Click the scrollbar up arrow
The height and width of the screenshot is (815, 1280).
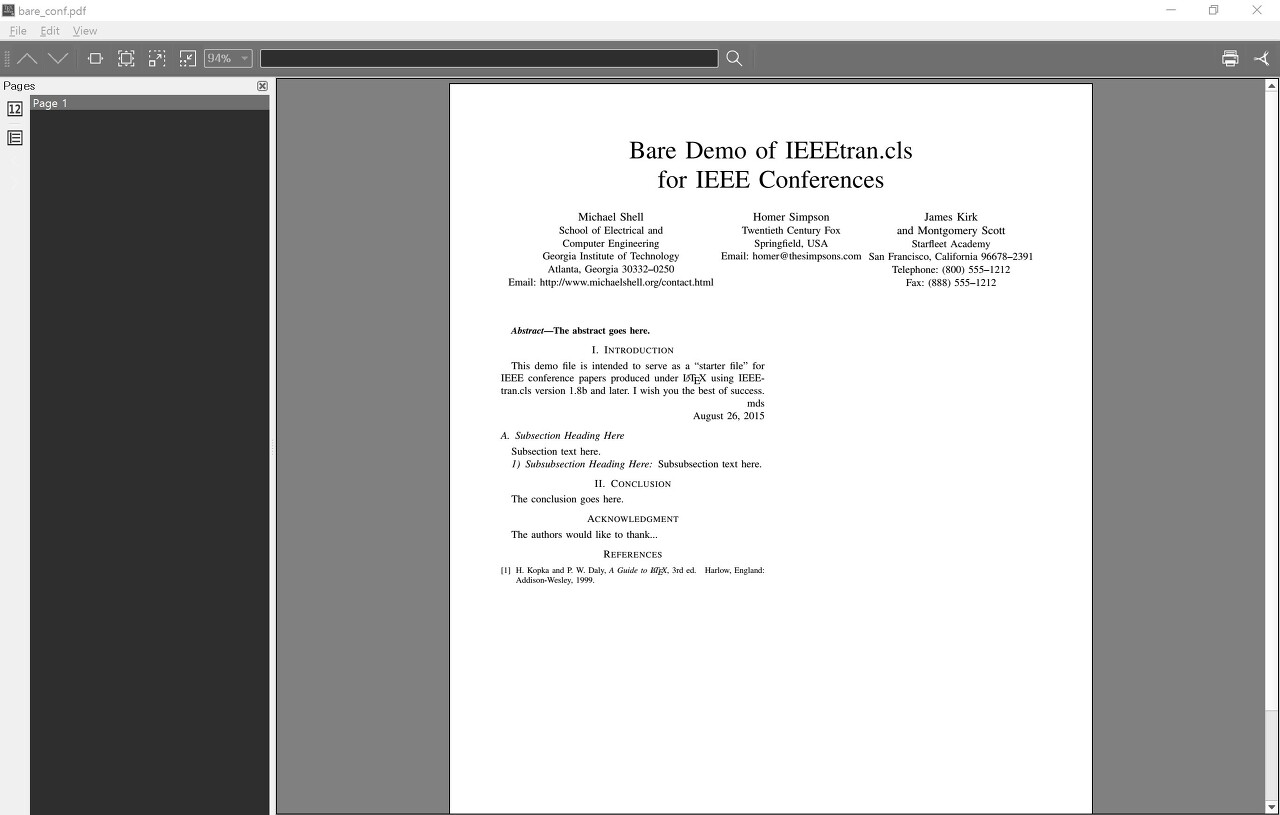1272,86
